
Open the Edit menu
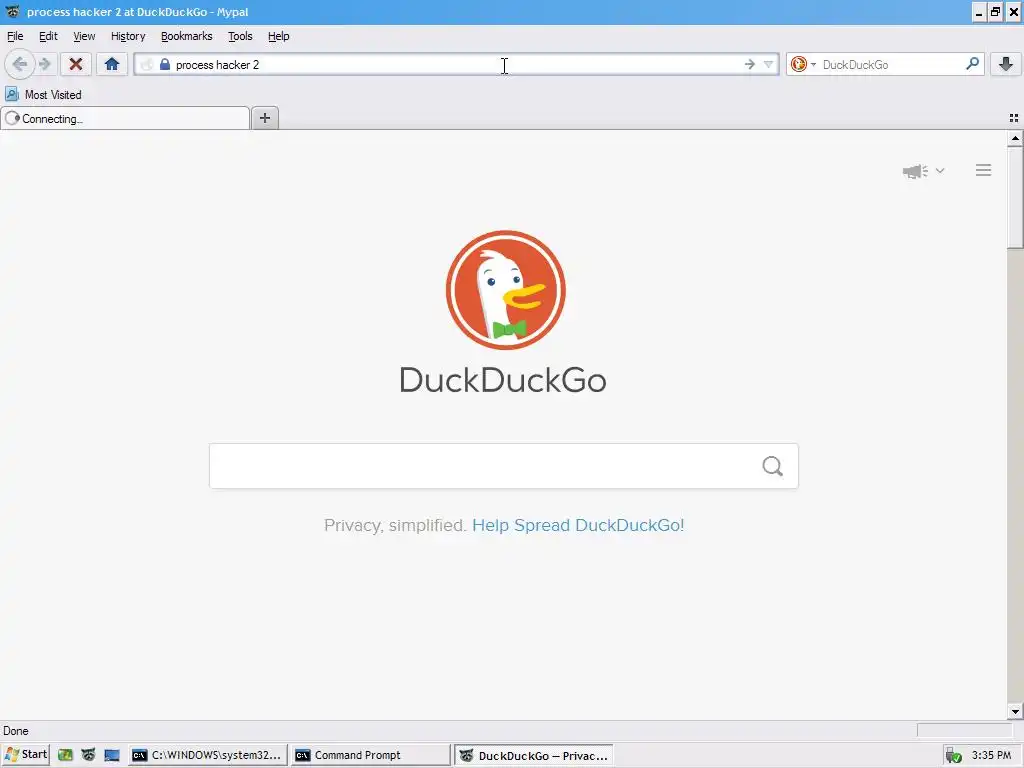click(x=48, y=36)
